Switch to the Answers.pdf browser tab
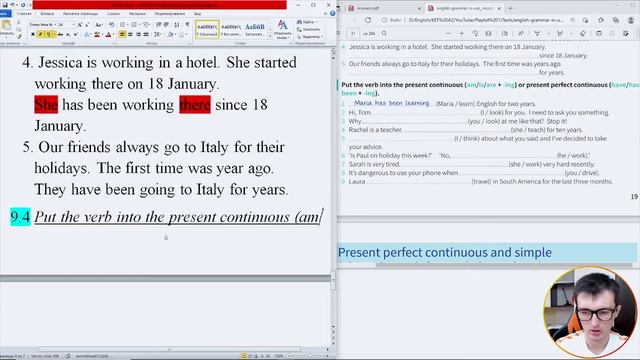Viewport: 640px width, 360px height. click(383, 8)
